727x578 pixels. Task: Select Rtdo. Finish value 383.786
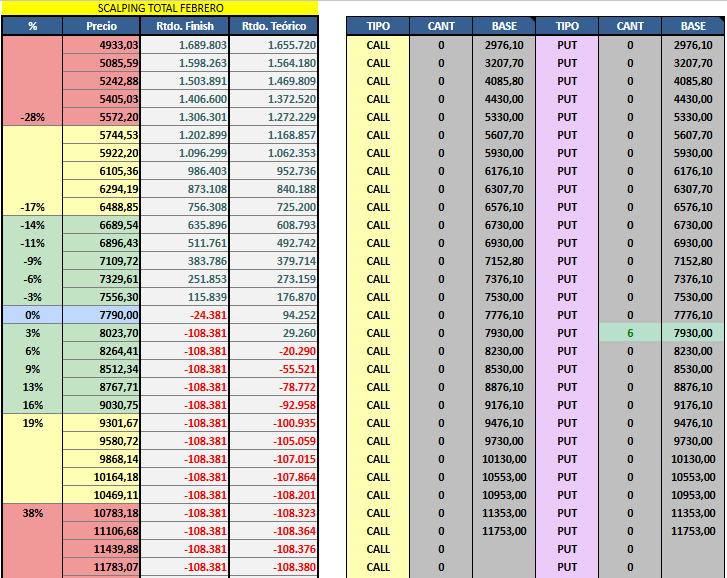[x=185, y=261]
